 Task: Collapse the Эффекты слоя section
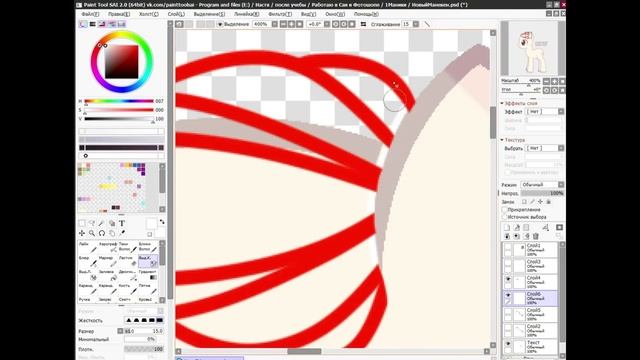click(x=502, y=103)
